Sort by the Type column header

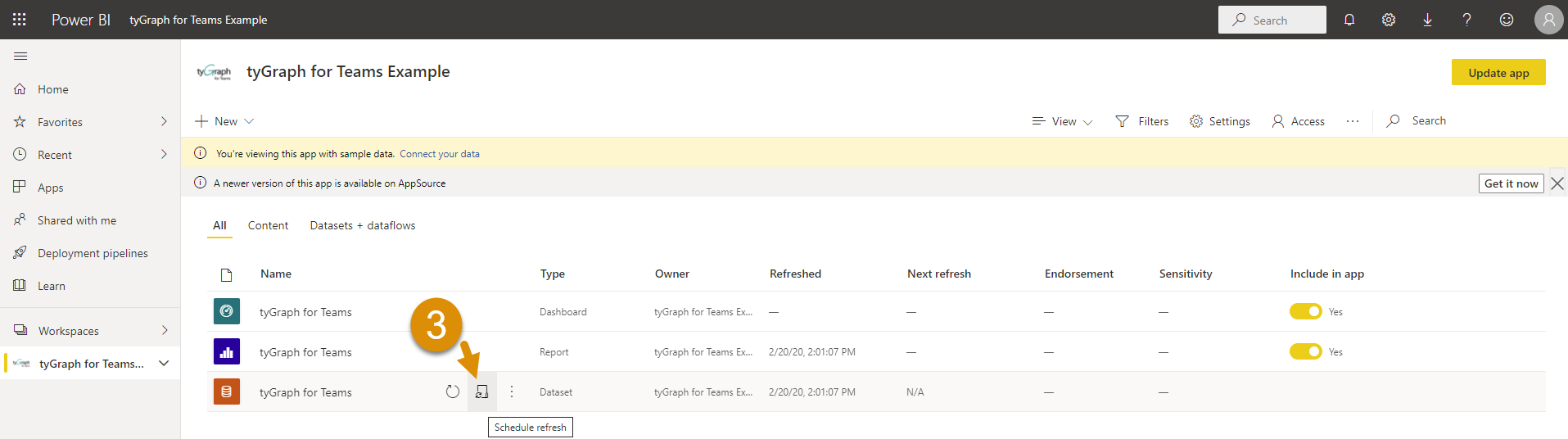point(553,274)
